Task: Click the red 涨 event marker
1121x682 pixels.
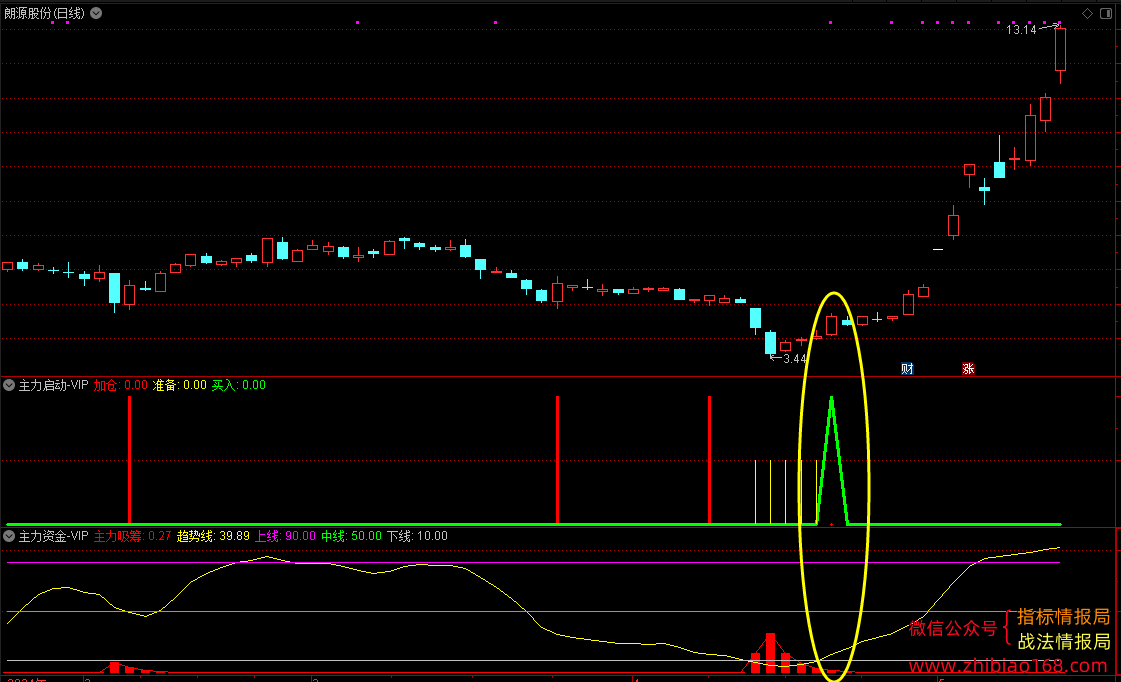Action: tap(968, 369)
